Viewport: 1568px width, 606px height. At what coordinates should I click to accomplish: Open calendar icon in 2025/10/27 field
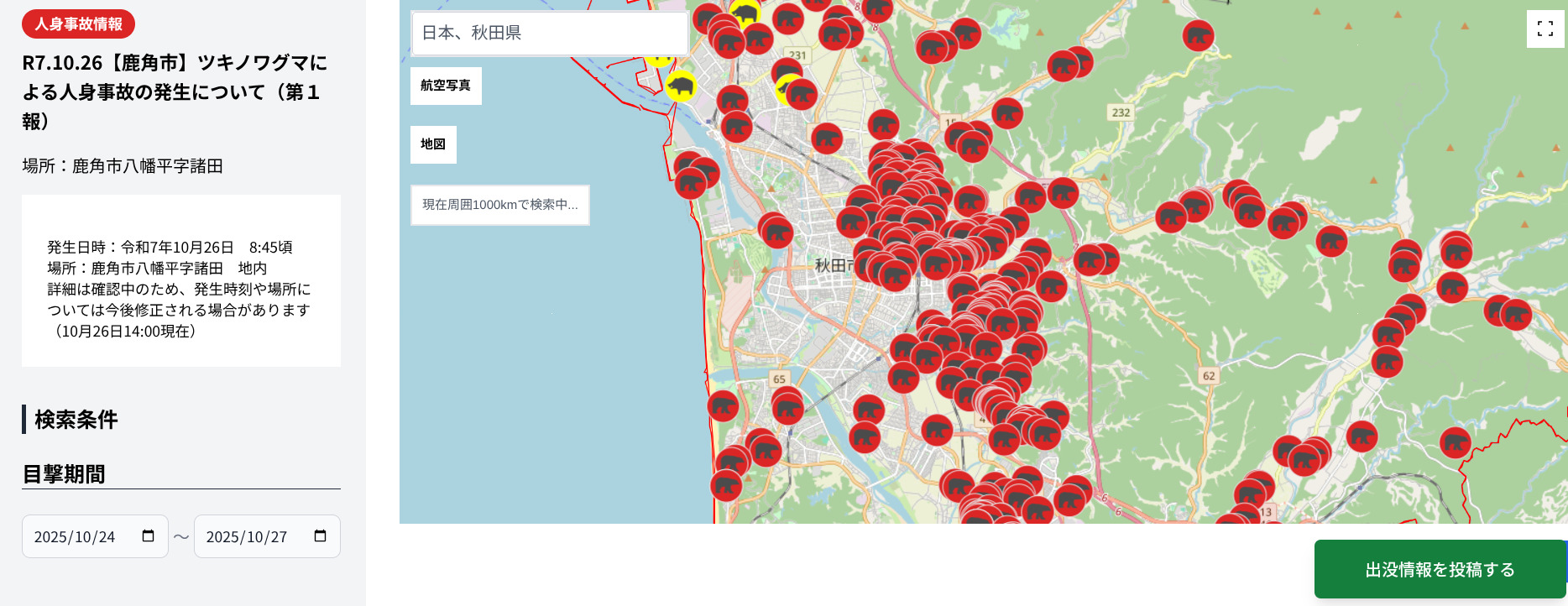tap(320, 536)
